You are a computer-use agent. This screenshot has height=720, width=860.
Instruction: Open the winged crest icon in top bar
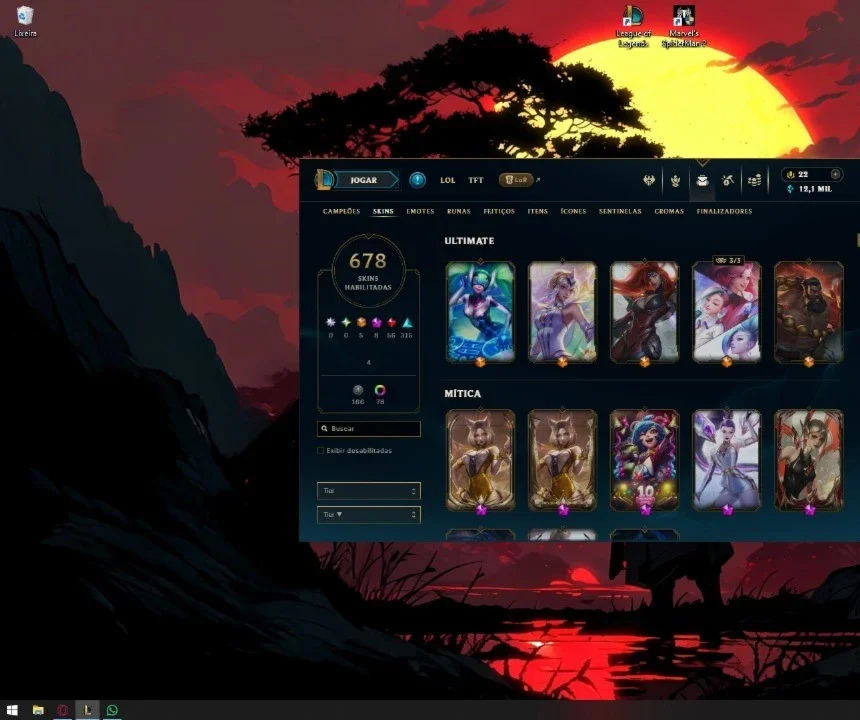(649, 180)
